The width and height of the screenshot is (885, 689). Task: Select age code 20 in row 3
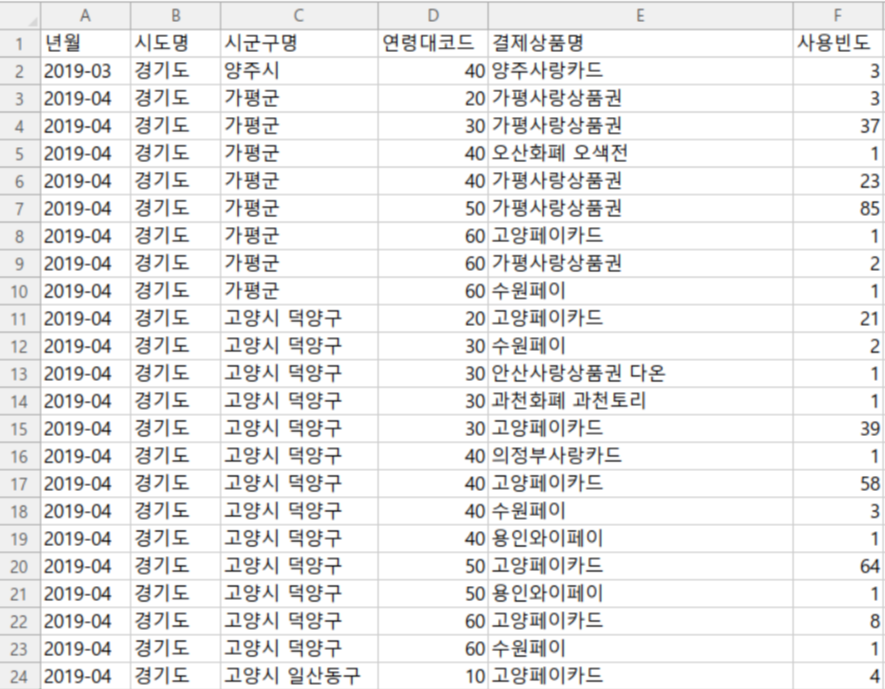point(433,98)
